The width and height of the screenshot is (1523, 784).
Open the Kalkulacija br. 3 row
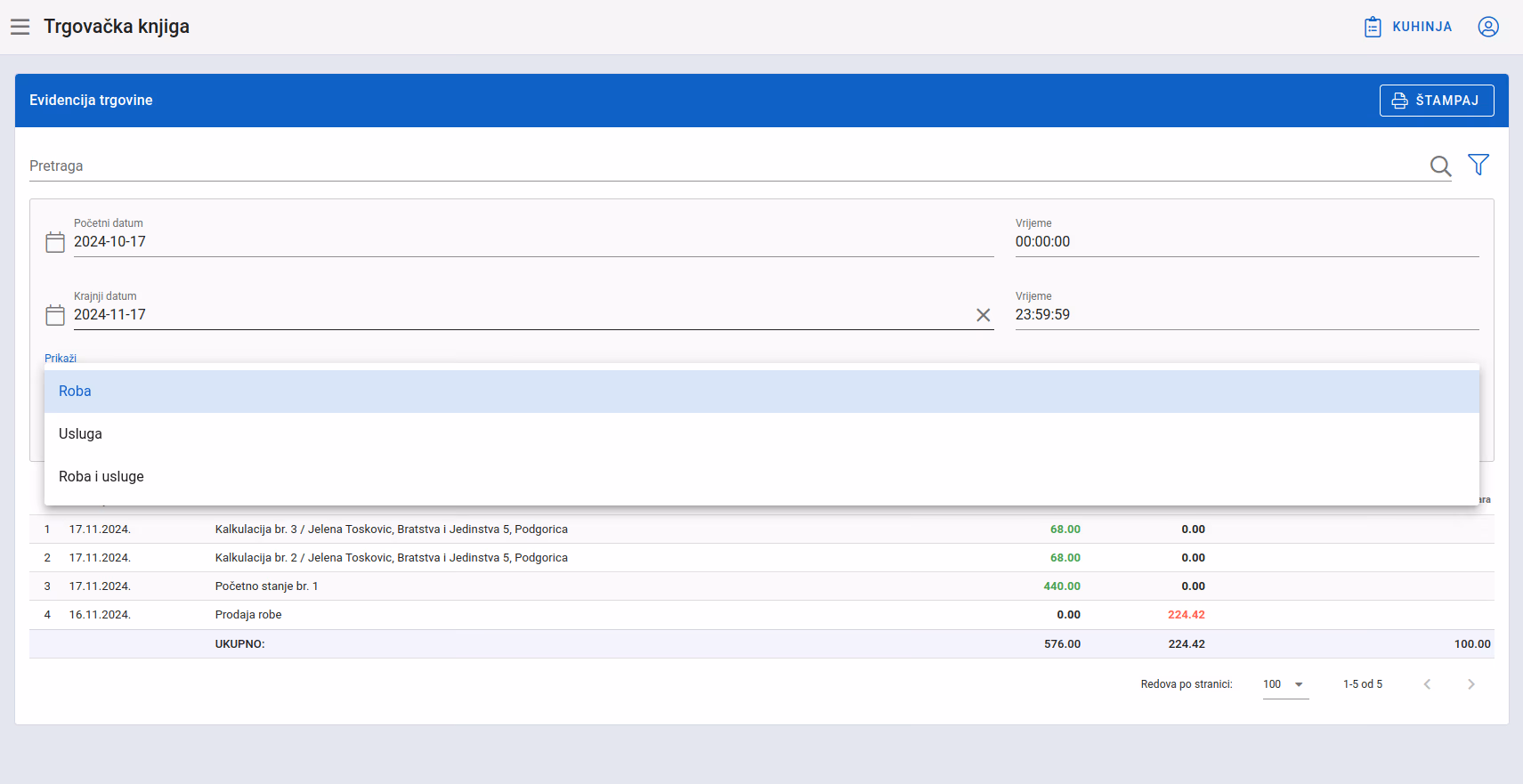762,529
